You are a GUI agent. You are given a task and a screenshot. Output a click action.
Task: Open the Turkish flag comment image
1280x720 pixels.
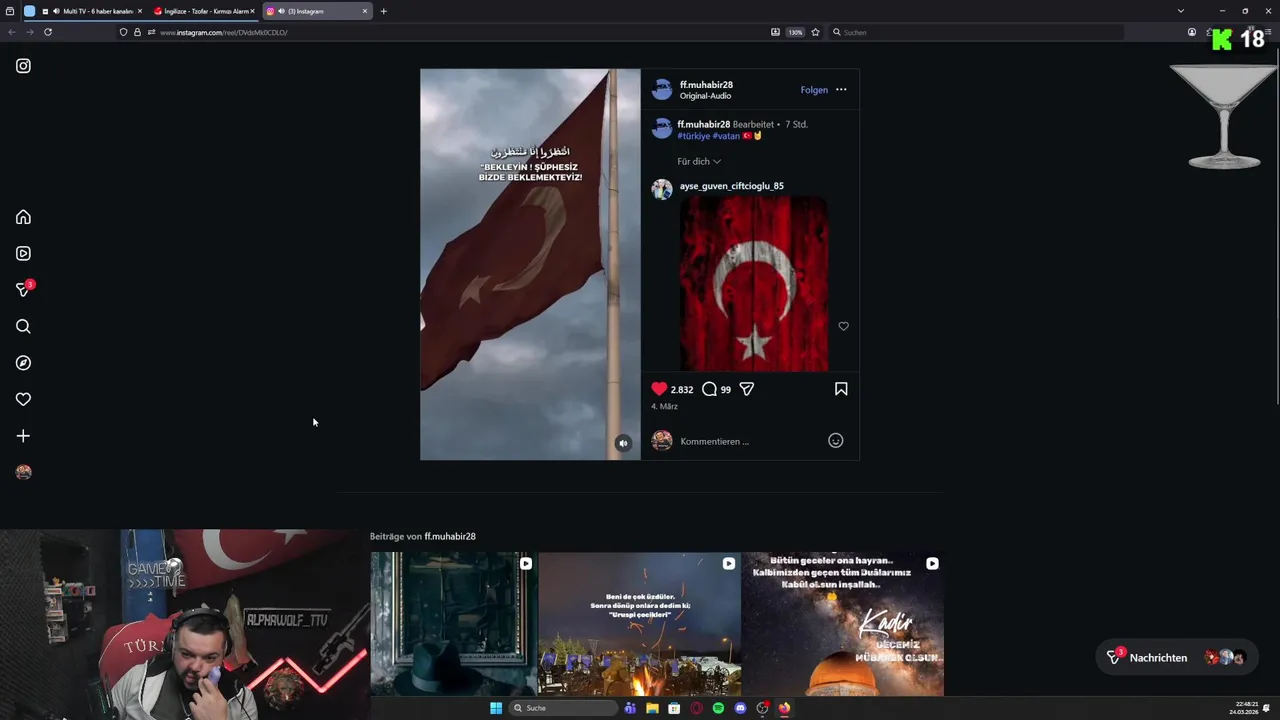pos(754,284)
